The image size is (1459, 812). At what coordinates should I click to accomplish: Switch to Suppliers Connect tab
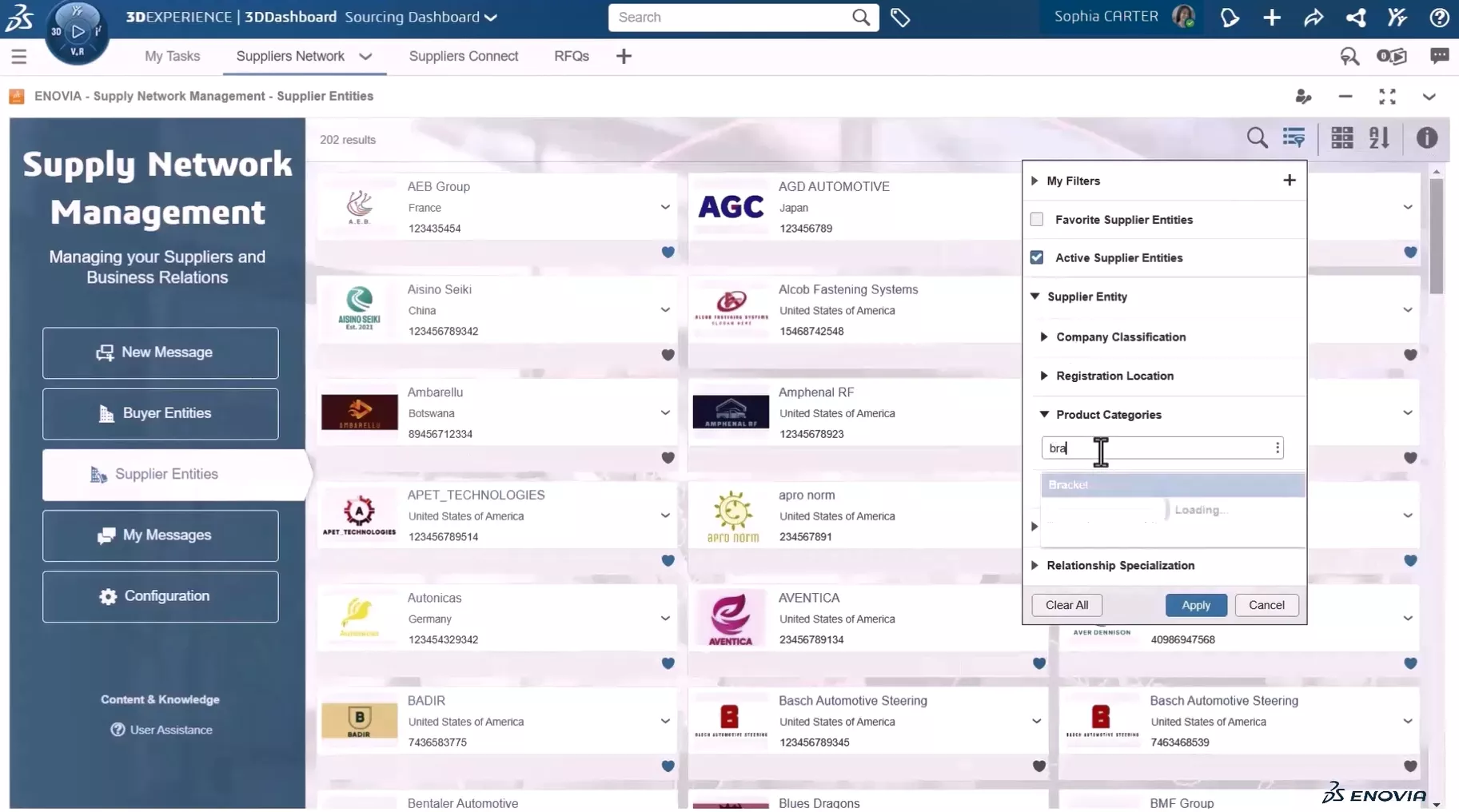pos(464,56)
